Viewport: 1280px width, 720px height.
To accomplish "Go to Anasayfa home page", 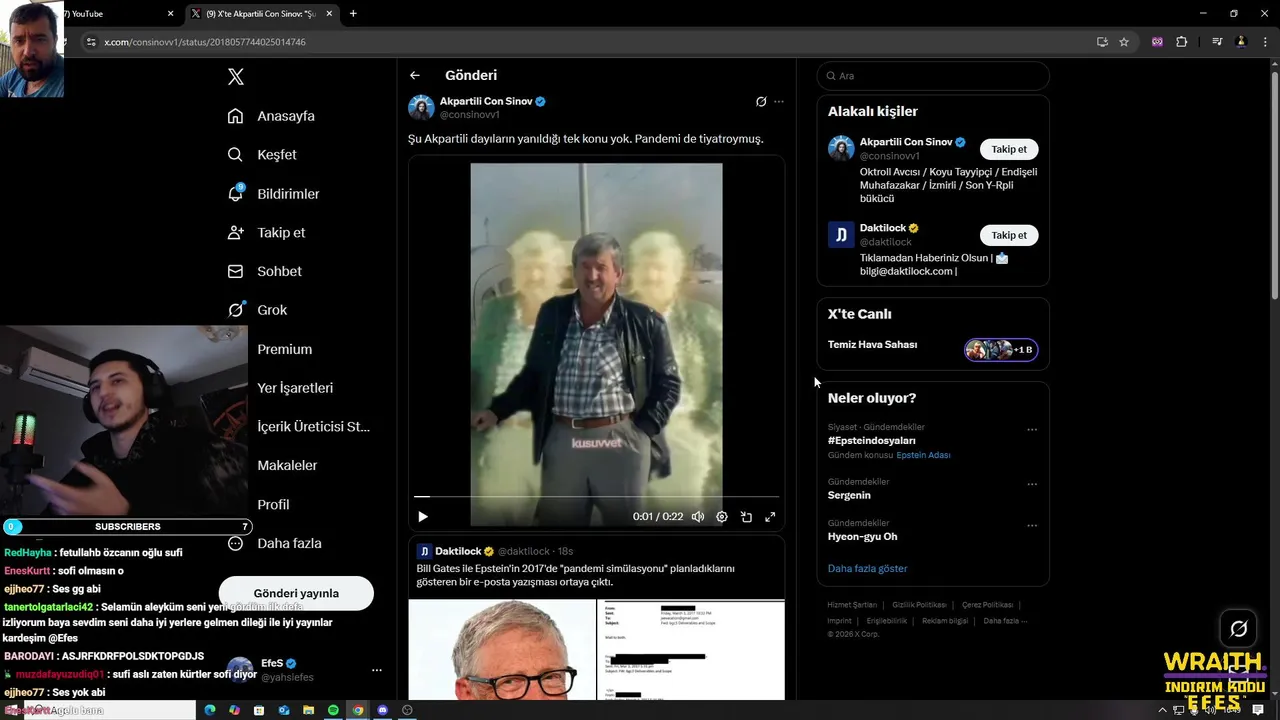I will click(271, 116).
